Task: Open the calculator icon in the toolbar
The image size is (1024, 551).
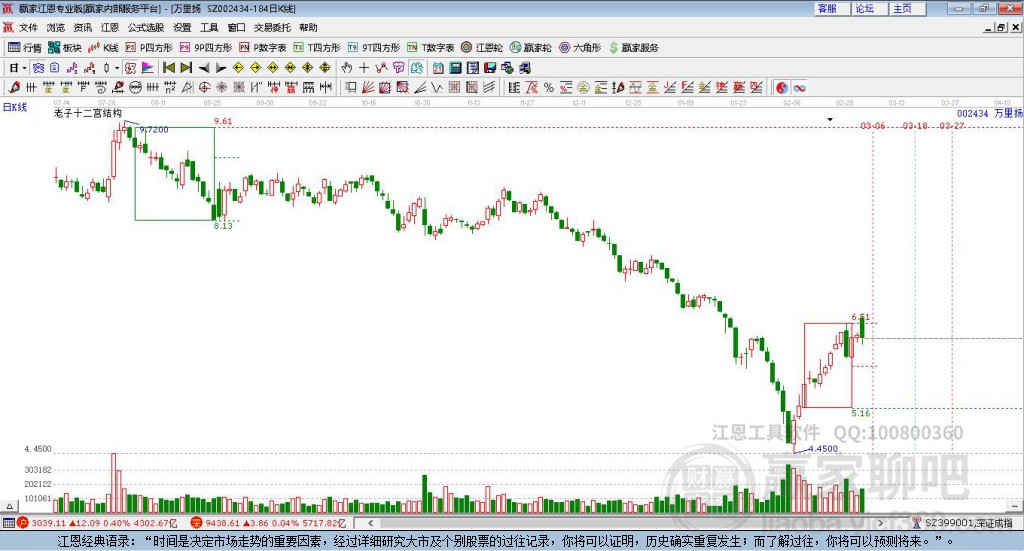Action: pos(455,68)
